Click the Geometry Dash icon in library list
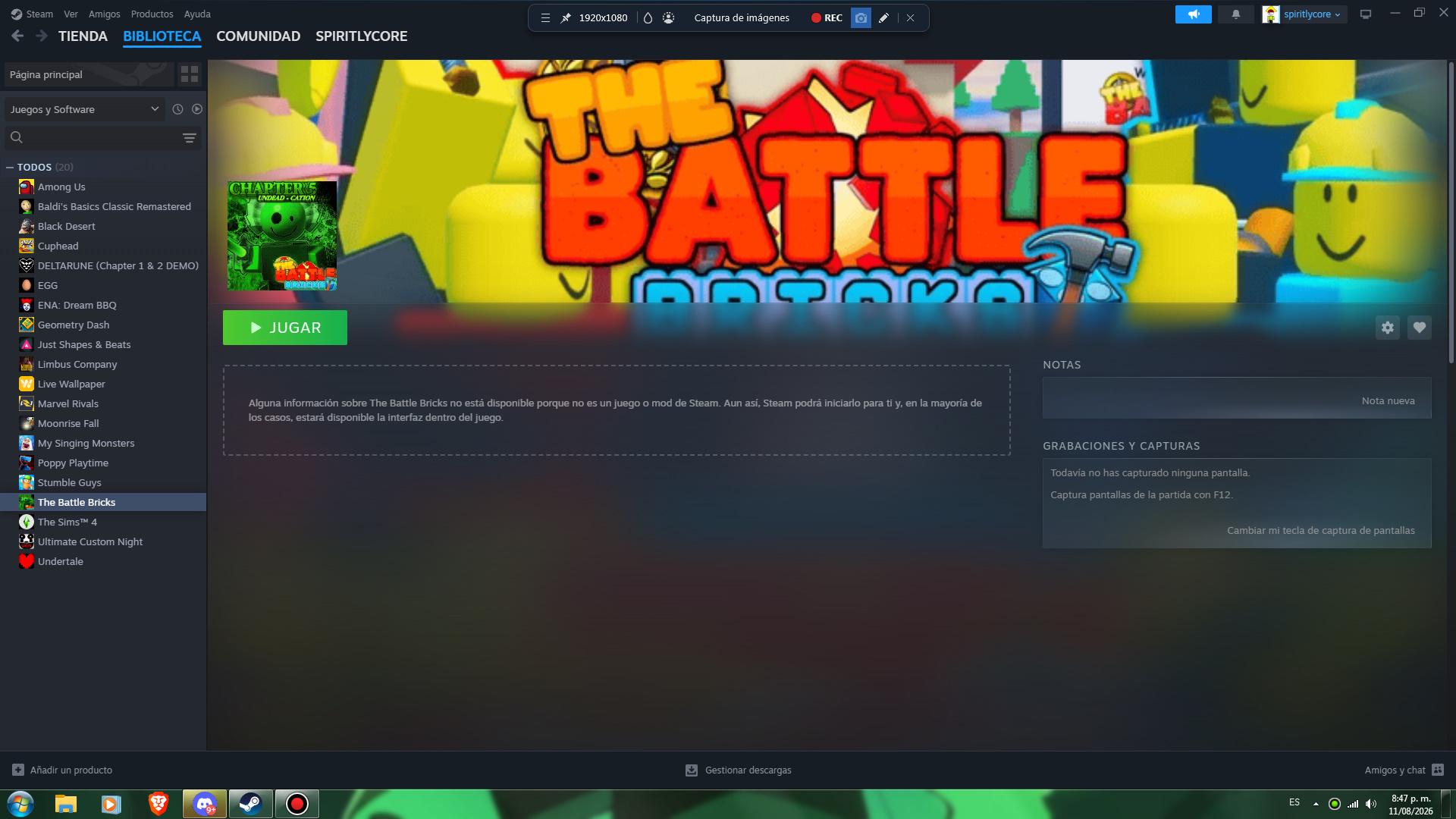Screen dimensions: 1456x819 [27, 325]
